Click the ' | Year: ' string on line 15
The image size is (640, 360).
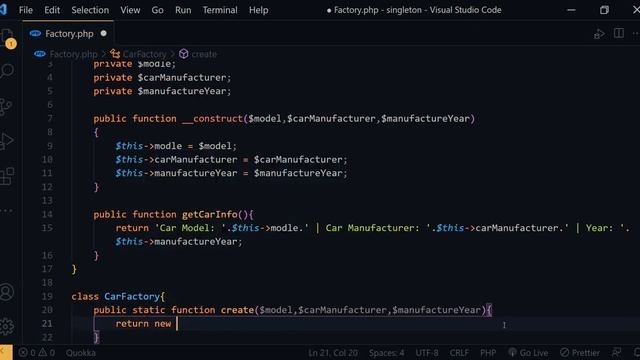click(594, 228)
